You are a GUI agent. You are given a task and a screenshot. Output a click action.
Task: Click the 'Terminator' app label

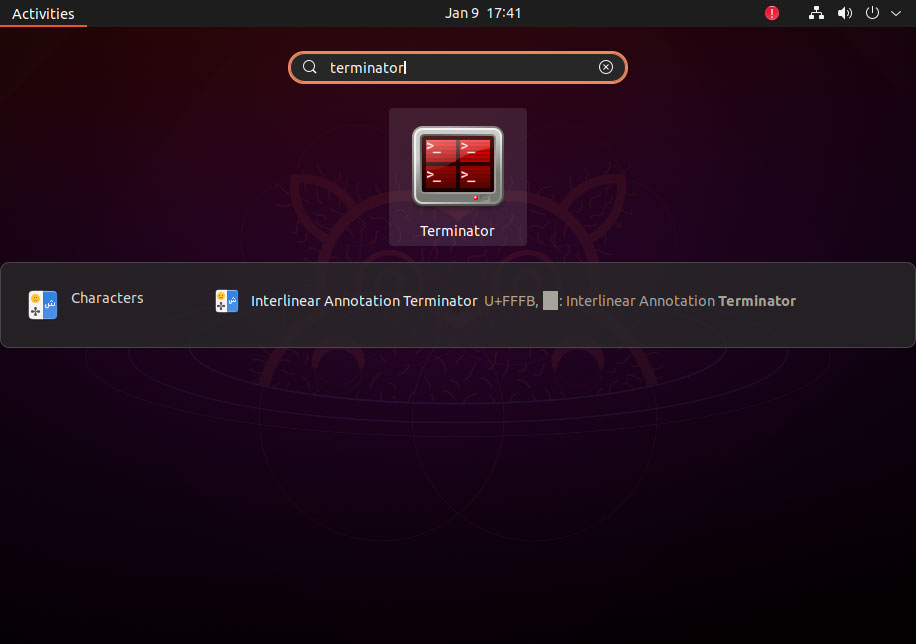pyautogui.click(x=457, y=231)
